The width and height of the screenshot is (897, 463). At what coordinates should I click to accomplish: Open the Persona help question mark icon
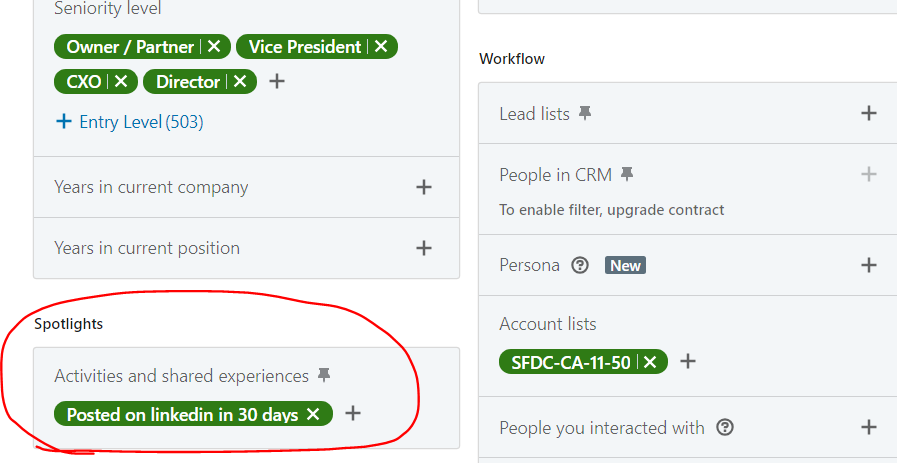point(580,265)
